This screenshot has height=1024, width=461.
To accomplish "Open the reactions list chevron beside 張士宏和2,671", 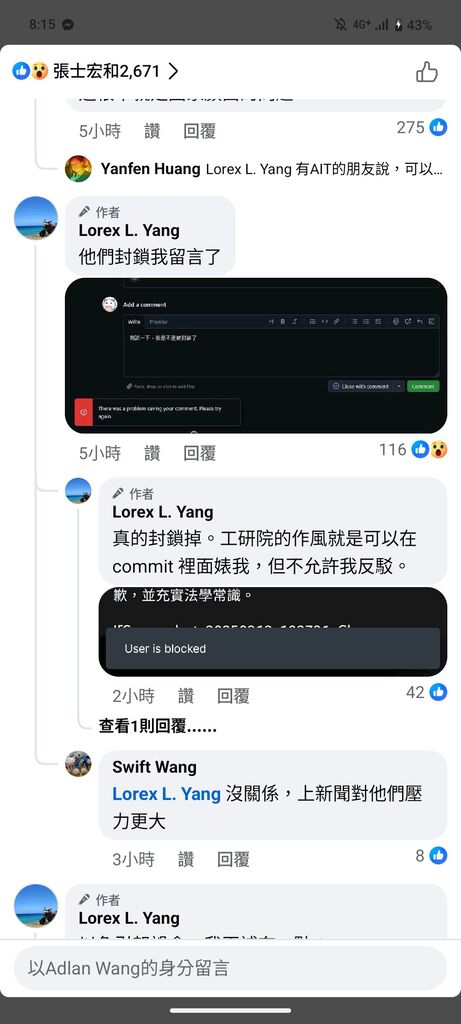I will coord(173,71).
